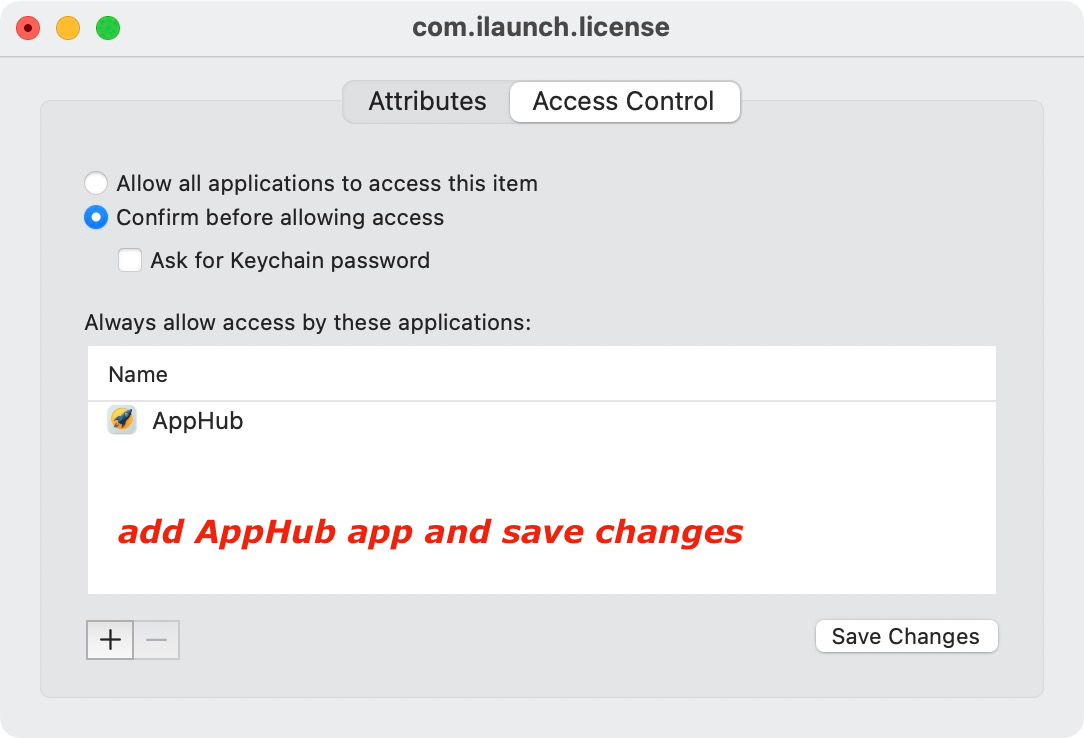Screen dimensions: 1084x738
Task: Minimize window using the yellow button
Action: 68,28
